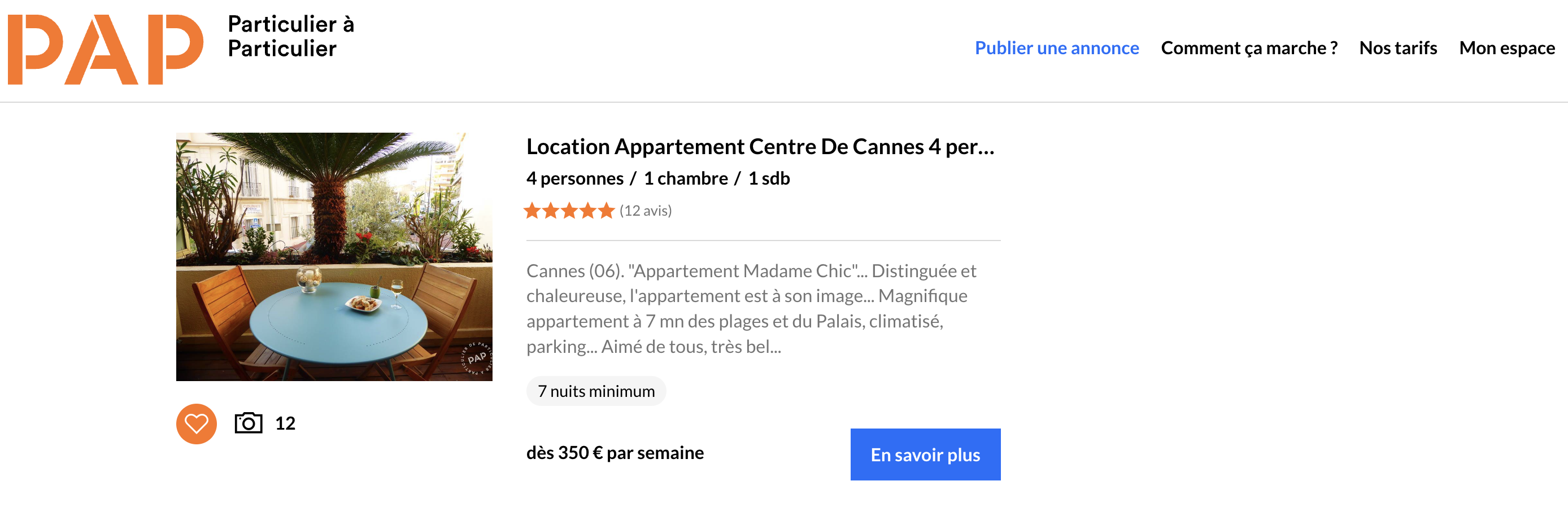Click the PAP watermark stamp on photo
The height and width of the screenshot is (507, 1568).
click(x=476, y=359)
